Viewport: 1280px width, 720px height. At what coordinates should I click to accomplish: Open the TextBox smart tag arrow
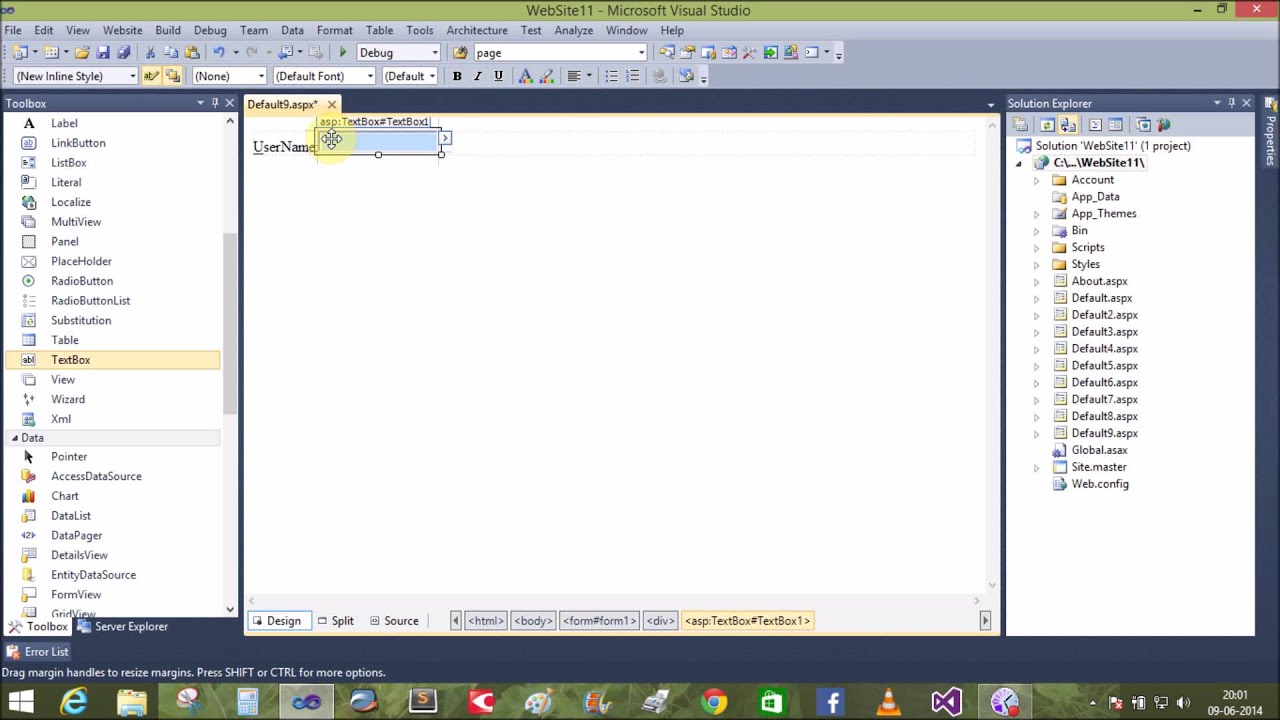click(445, 138)
